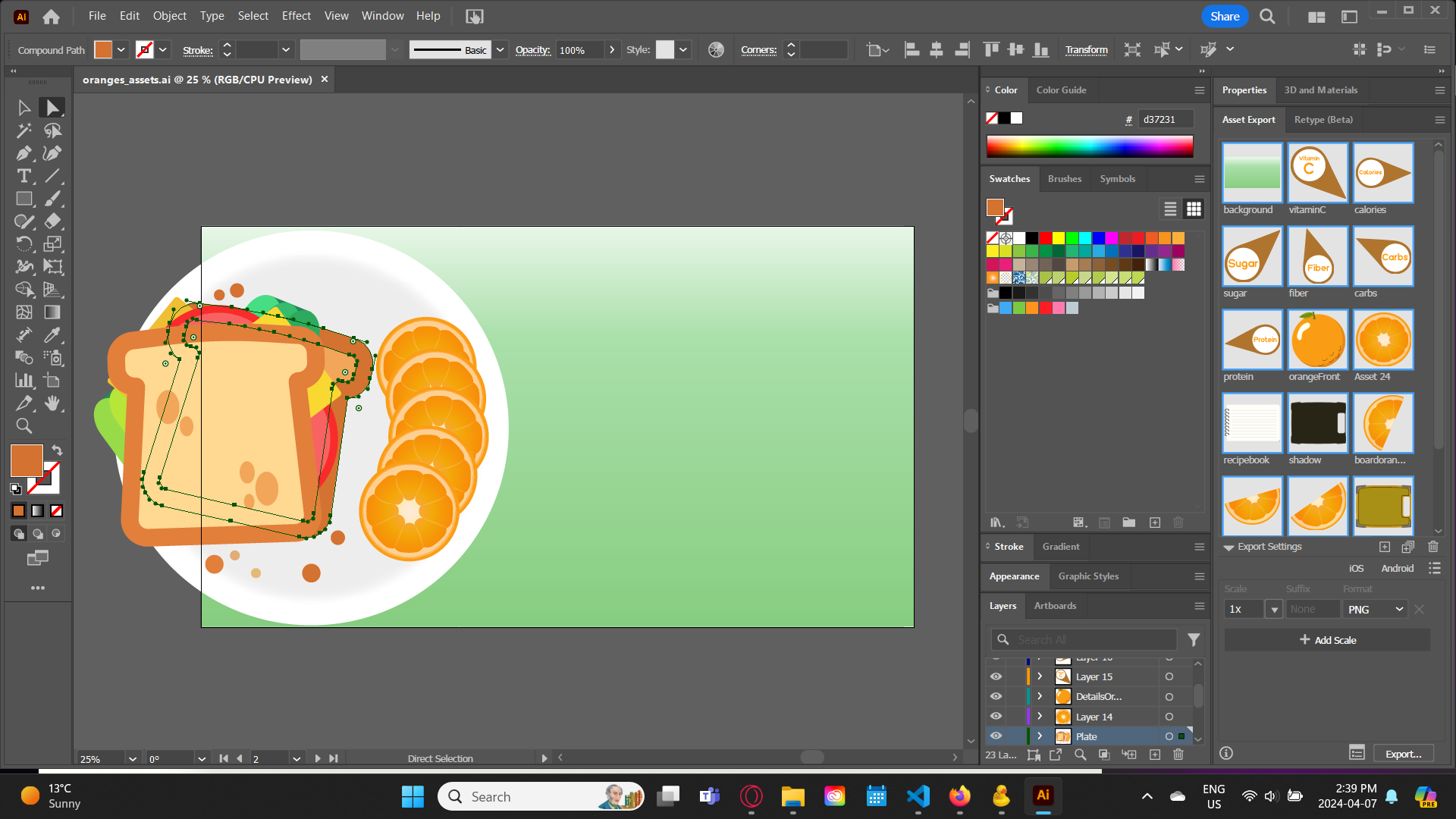Click the Export button
Screen dimensions: 1456x819
click(x=1403, y=754)
